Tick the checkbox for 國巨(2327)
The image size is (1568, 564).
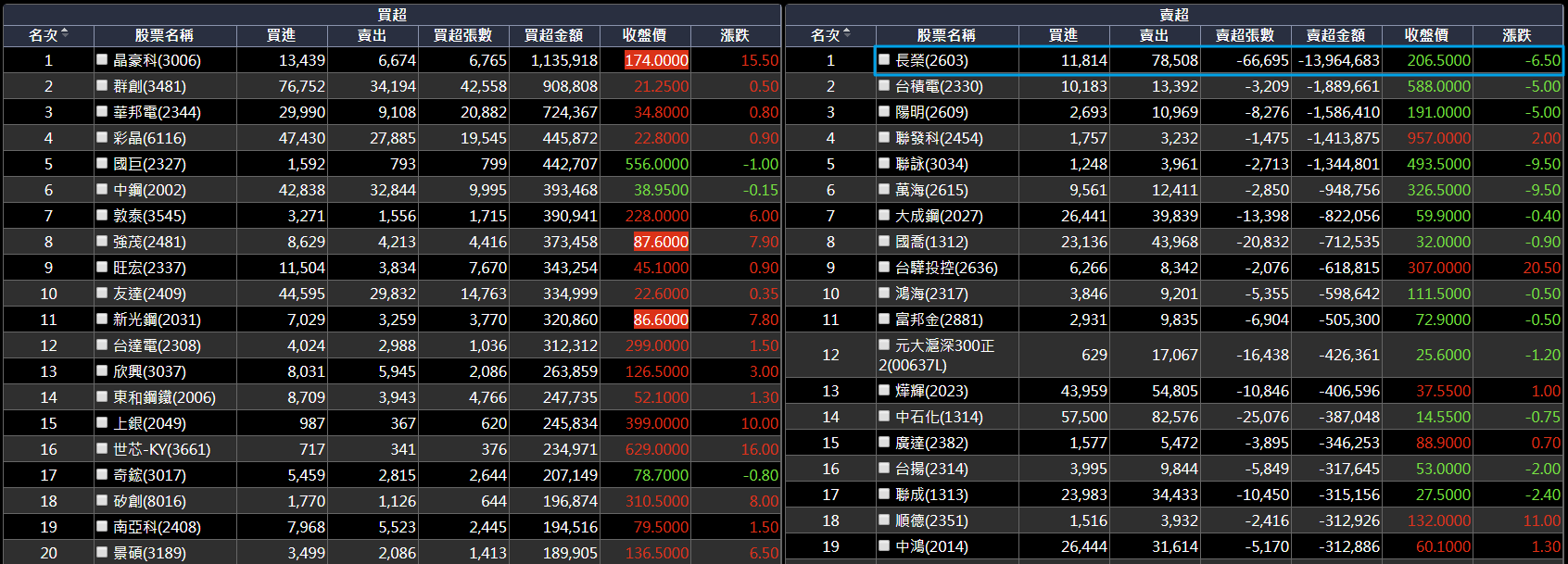tap(102, 163)
